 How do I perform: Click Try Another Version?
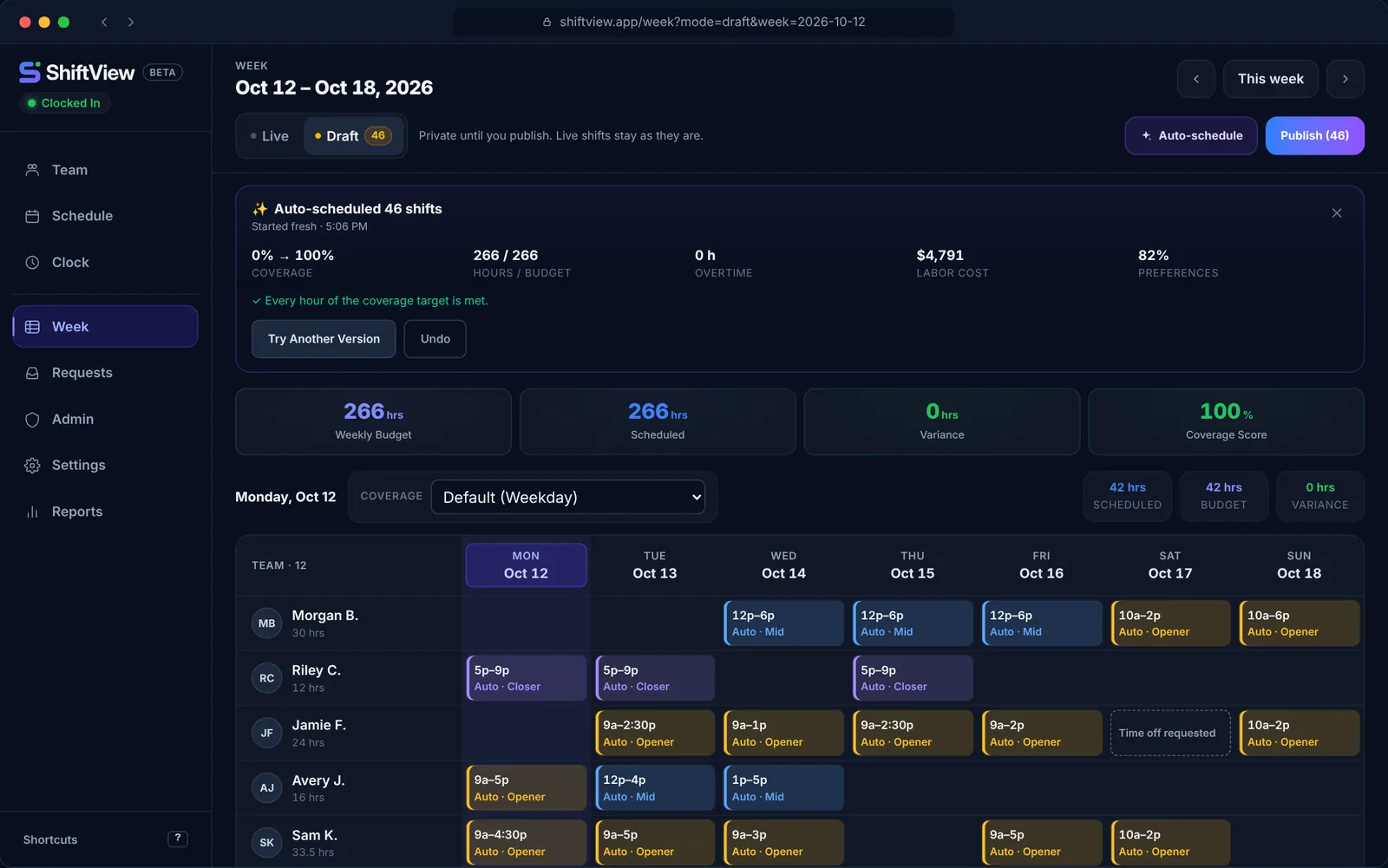point(324,339)
